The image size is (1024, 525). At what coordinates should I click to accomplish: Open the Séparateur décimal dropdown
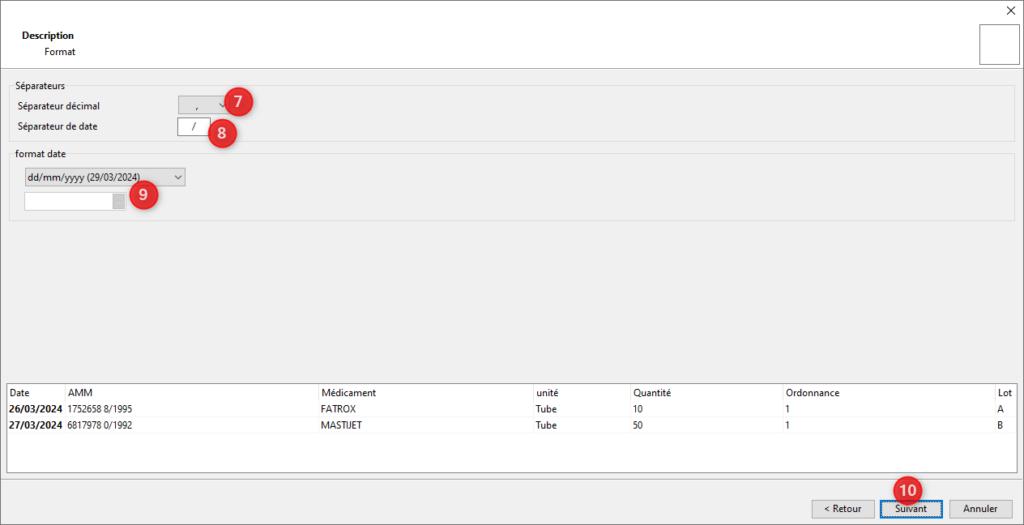202,105
